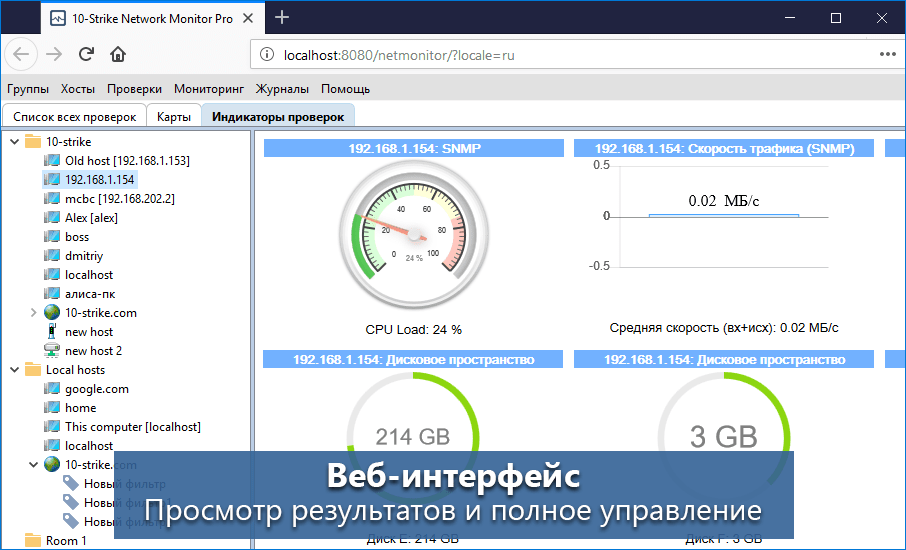Image resolution: width=906 pixels, height=550 pixels.
Task: Switch to Список всех проверок tab
Action: 74,117
